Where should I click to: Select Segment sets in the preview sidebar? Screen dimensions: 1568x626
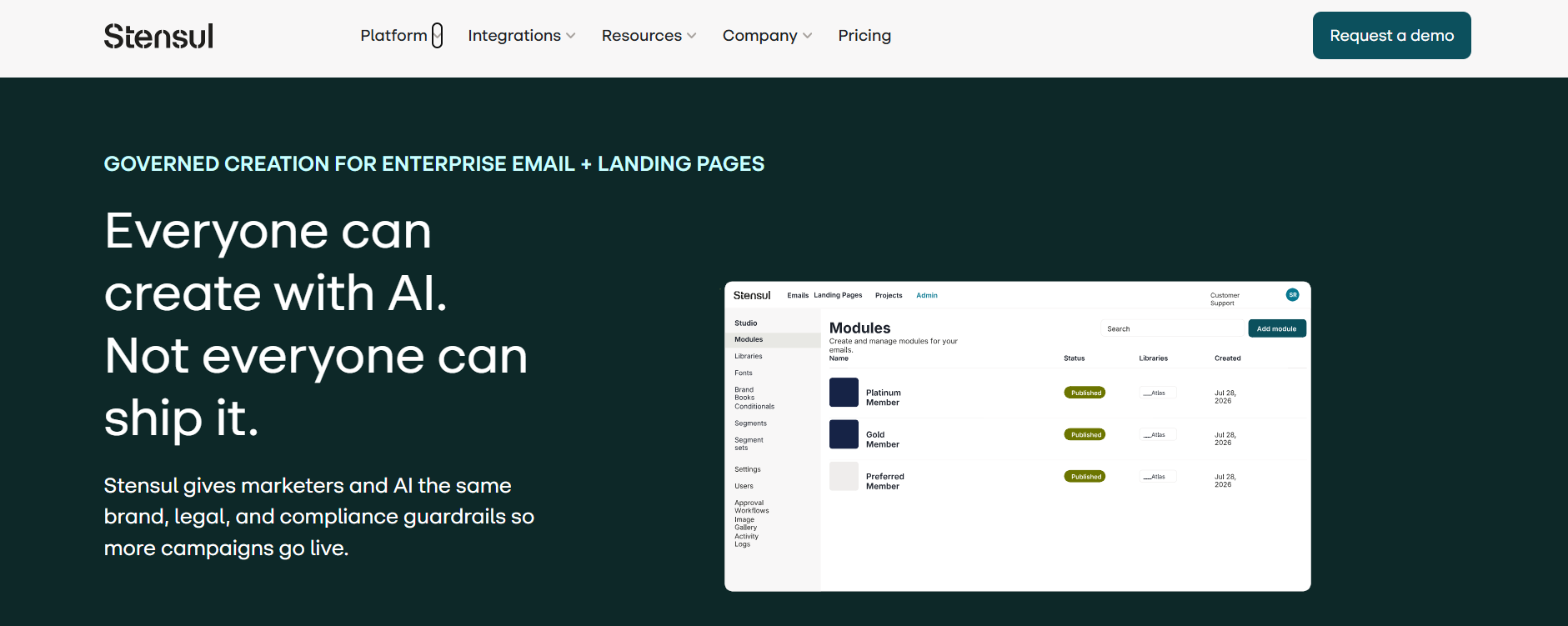click(x=749, y=444)
